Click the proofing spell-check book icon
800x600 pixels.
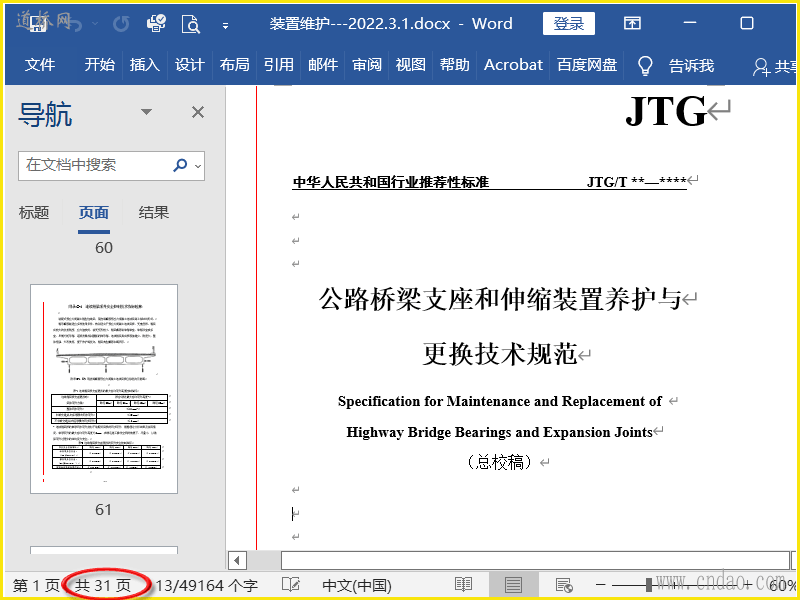click(x=291, y=585)
